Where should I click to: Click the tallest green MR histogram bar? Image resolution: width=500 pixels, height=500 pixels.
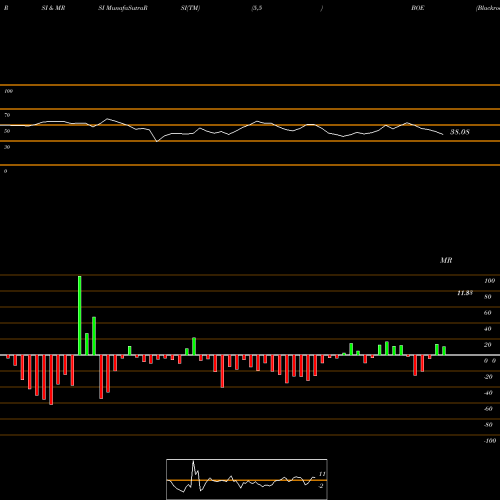(x=80, y=315)
